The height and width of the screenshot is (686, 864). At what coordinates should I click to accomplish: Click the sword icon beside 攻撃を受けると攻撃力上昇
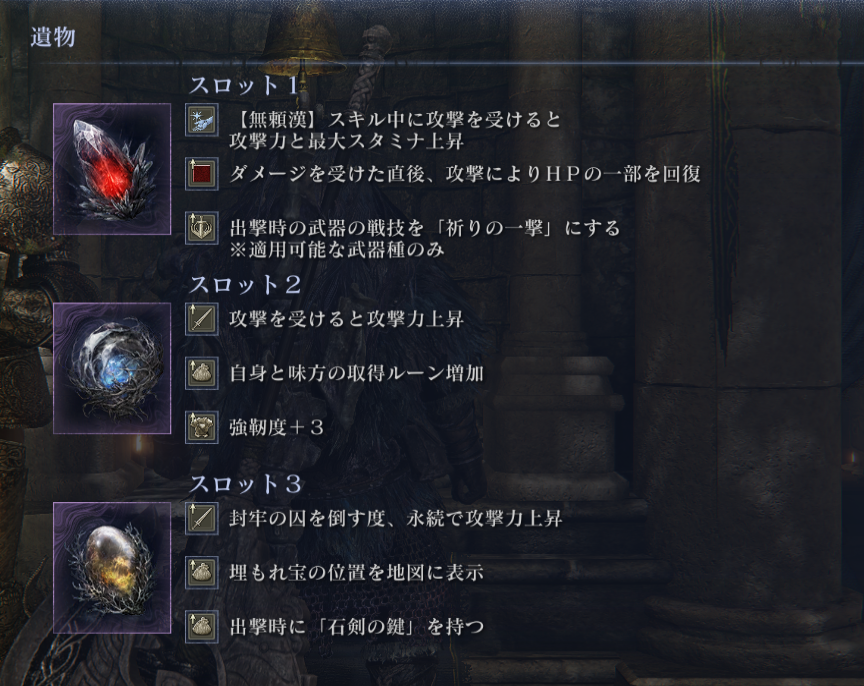202,319
